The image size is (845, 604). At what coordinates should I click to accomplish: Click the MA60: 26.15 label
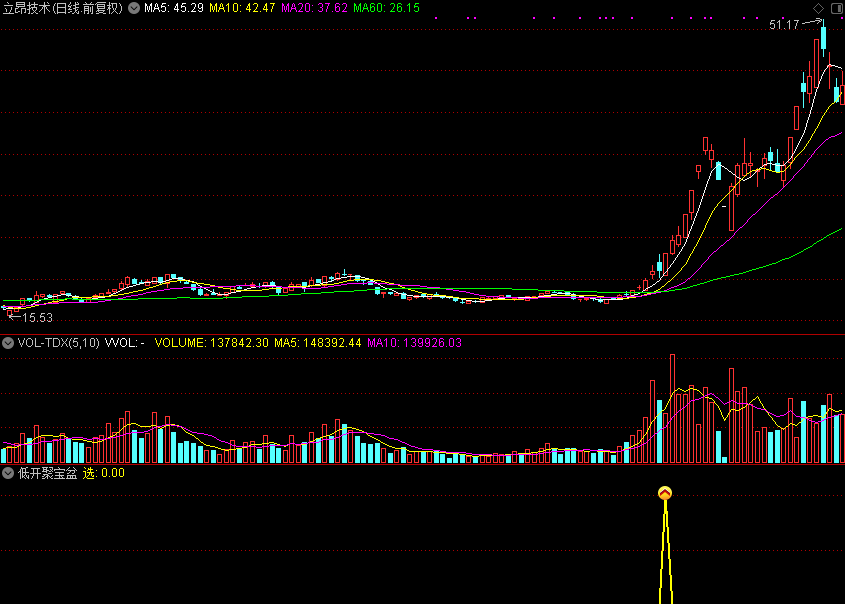(386, 8)
